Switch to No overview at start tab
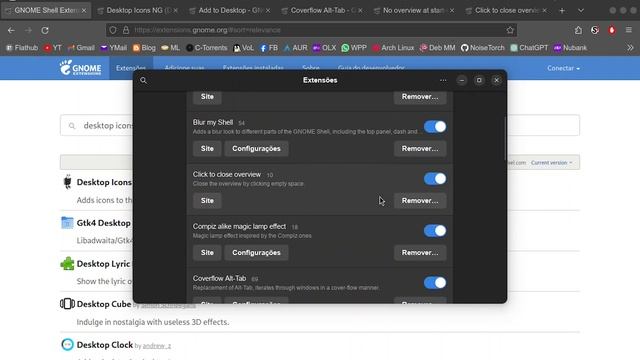The image size is (640, 360). pyautogui.click(x=414, y=11)
